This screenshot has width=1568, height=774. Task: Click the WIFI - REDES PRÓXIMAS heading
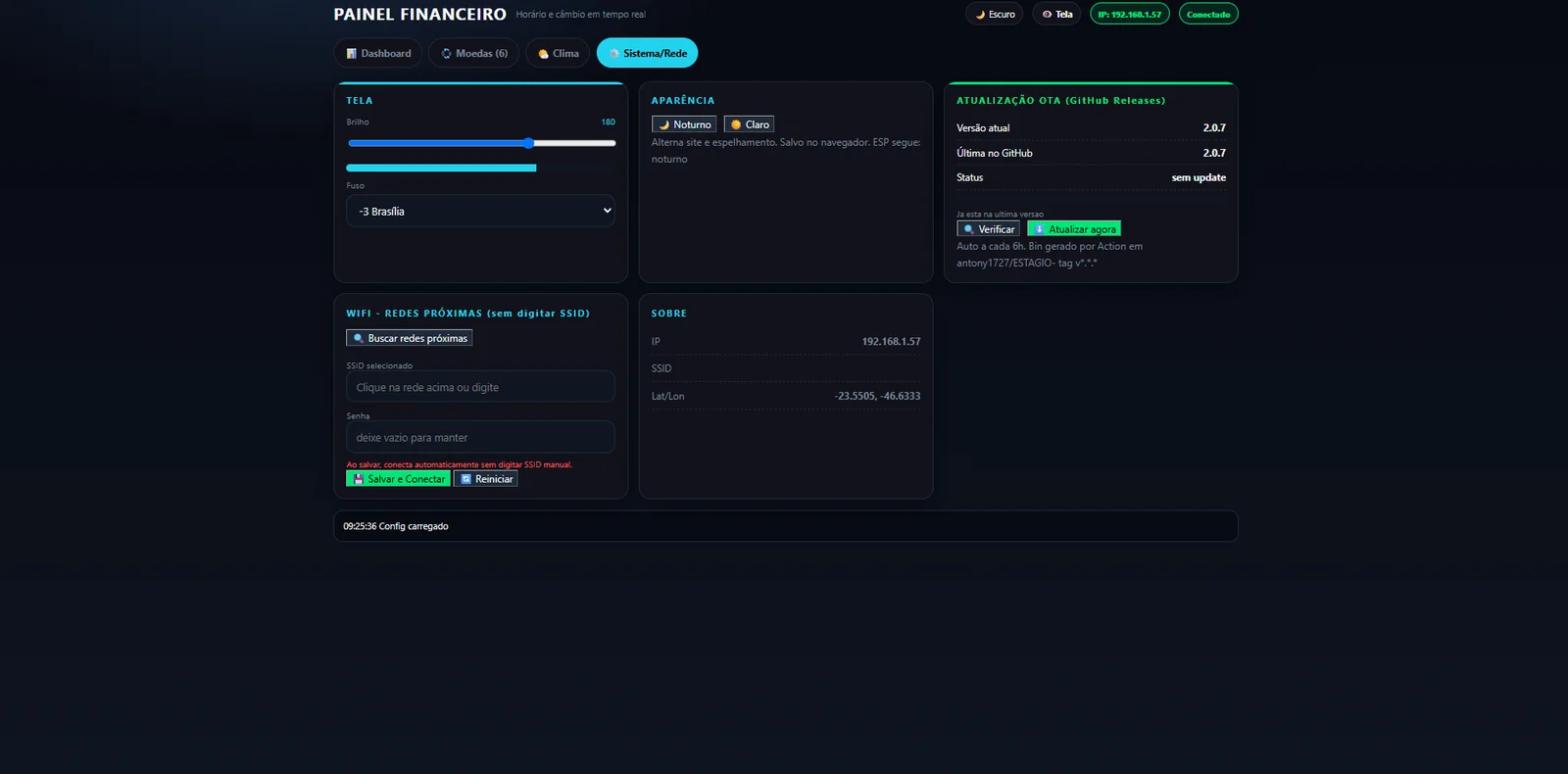(x=468, y=313)
